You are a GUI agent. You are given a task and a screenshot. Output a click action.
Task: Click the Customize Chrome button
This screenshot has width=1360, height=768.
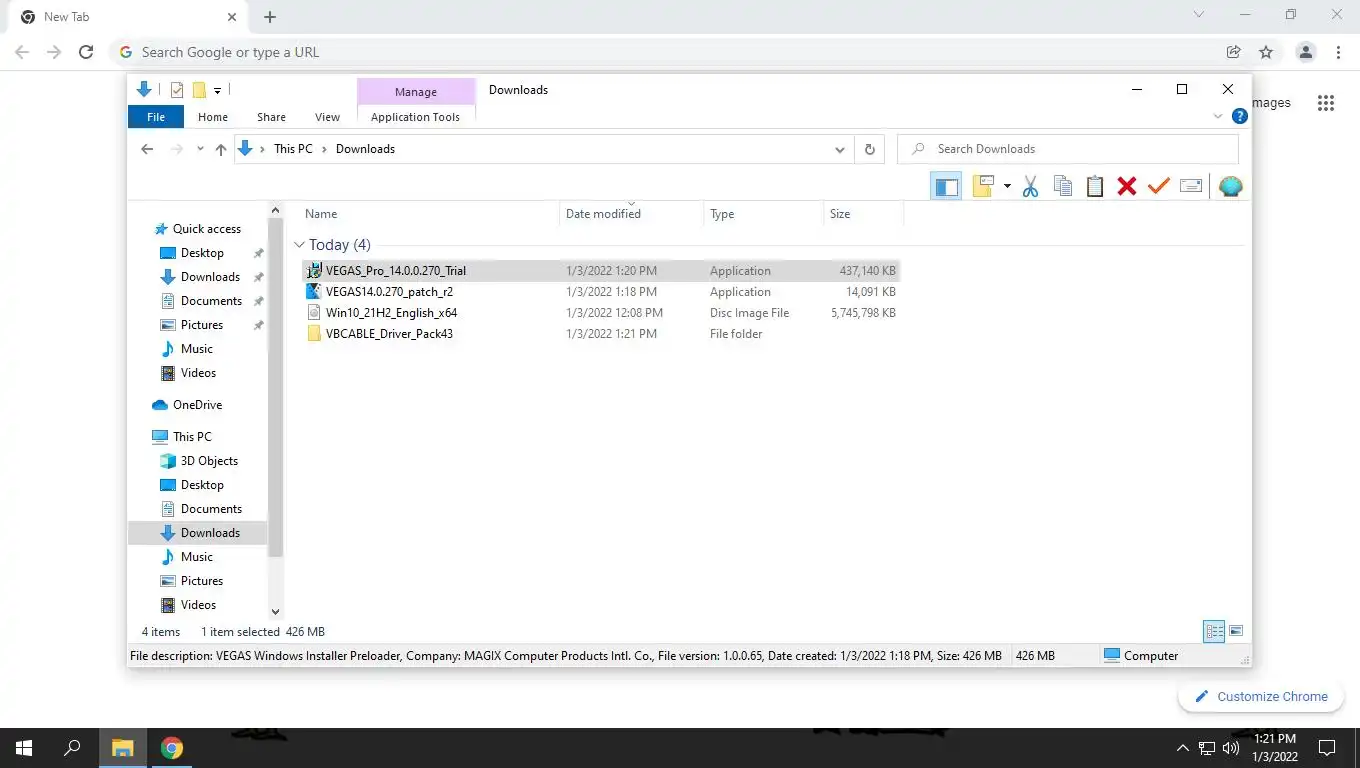pyautogui.click(x=1261, y=697)
